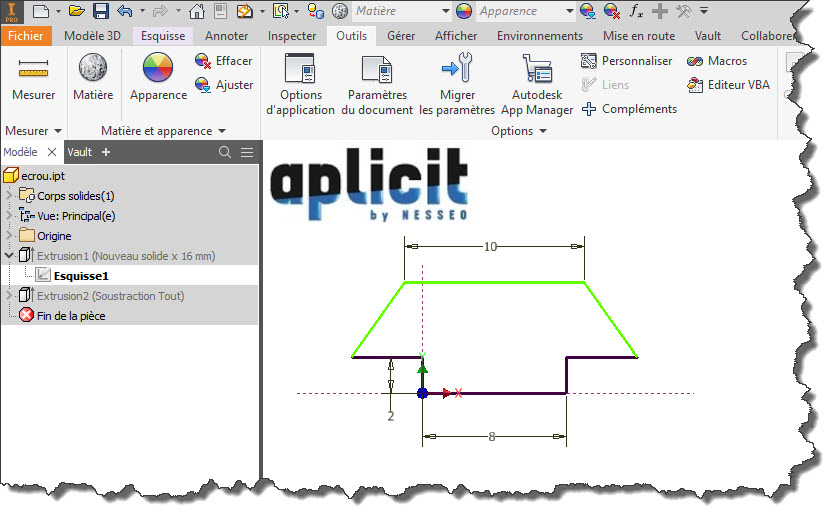Open the Compléments add-ins manager
This screenshot has width=837, height=524.
pos(629,109)
